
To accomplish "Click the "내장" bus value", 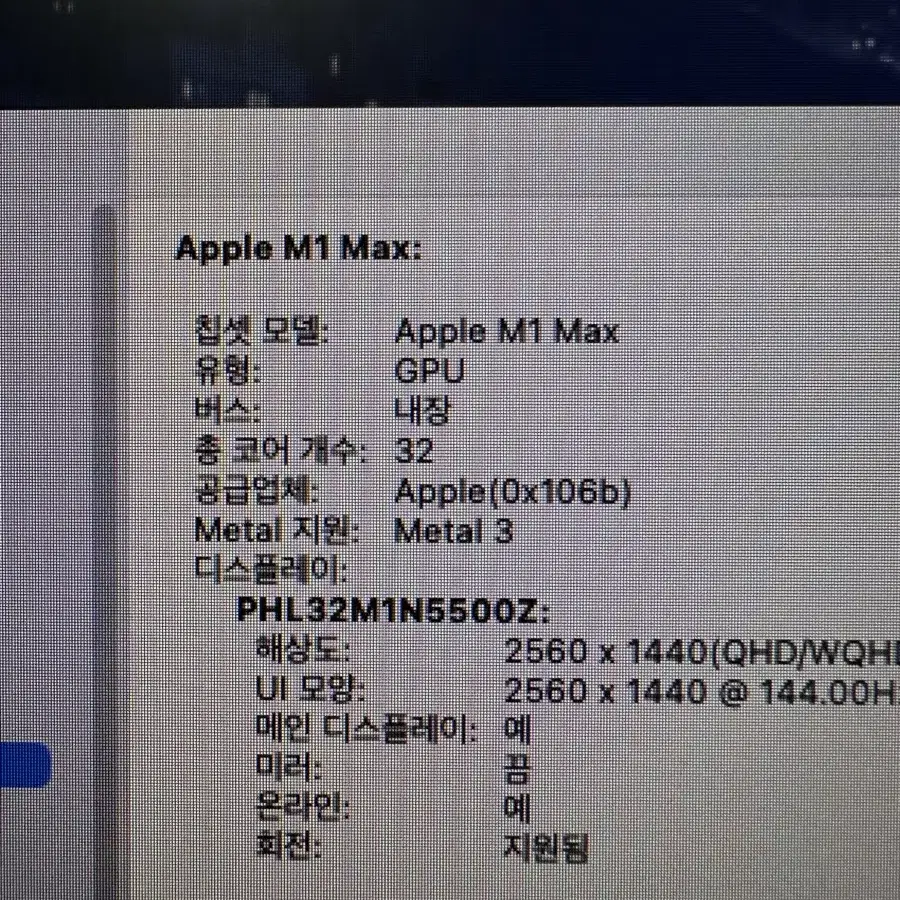I will pyautogui.click(x=422, y=411).
